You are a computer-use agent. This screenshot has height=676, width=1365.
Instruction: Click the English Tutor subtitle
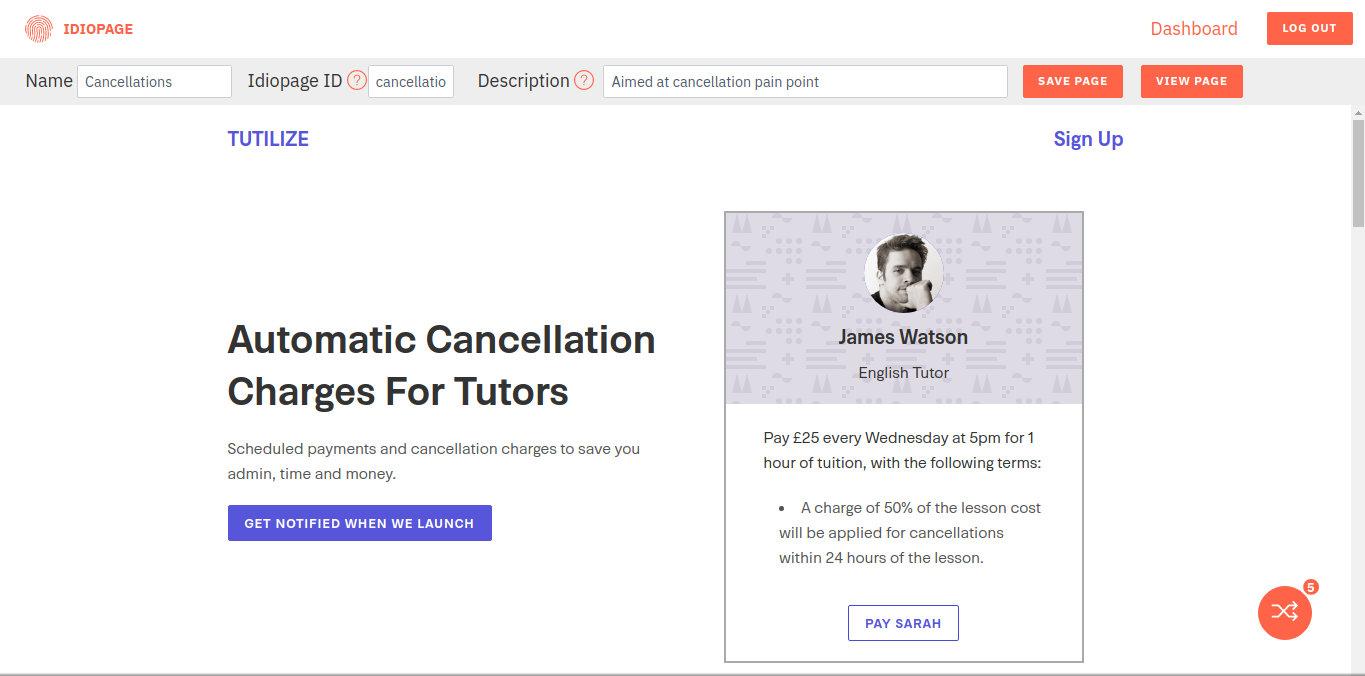coord(904,373)
